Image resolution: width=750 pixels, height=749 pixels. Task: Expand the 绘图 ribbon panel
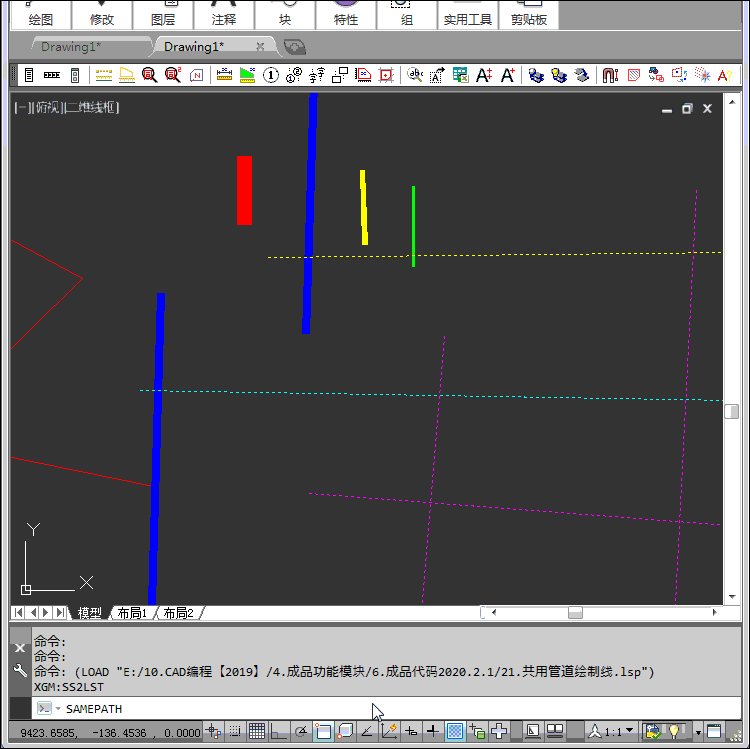(41, 19)
